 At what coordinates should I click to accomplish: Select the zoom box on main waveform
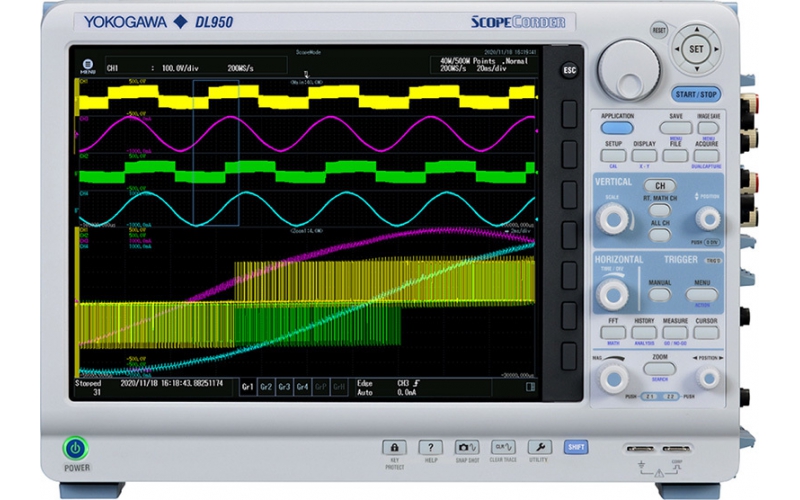click(216, 153)
